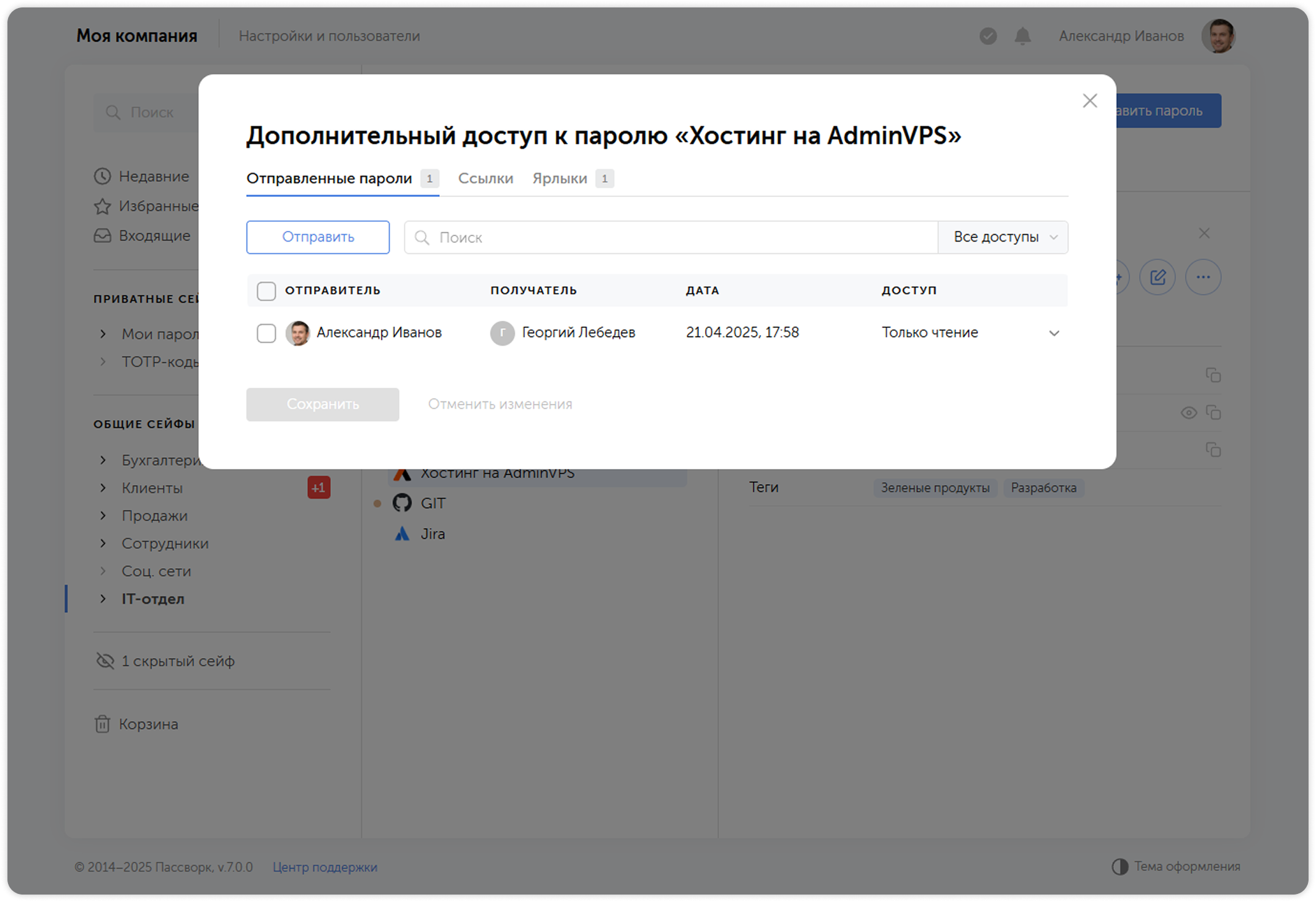Click the +1 badge next to Клиенты
Image resolution: width=1316 pixels, height=902 pixels.
(319, 488)
